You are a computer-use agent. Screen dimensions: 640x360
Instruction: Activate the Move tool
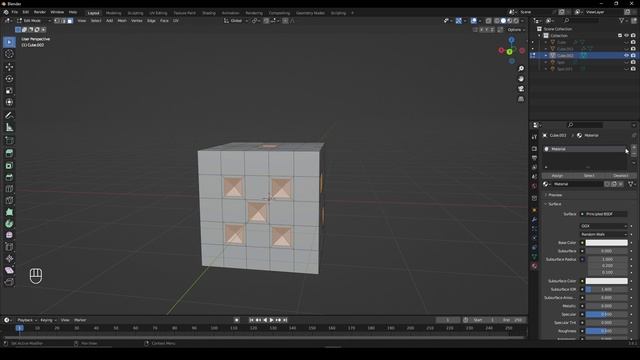pyautogui.click(x=9, y=67)
